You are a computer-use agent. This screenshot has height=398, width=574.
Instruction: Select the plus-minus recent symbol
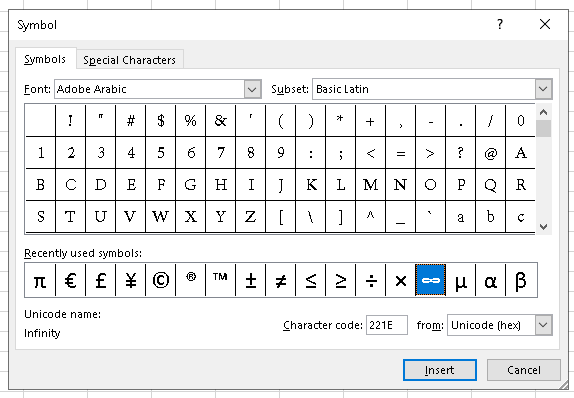pos(250,280)
